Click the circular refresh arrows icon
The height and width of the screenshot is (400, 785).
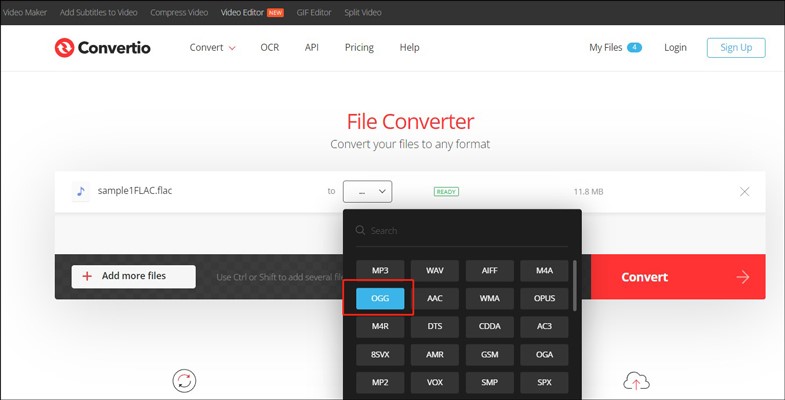click(x=184, y=381)
